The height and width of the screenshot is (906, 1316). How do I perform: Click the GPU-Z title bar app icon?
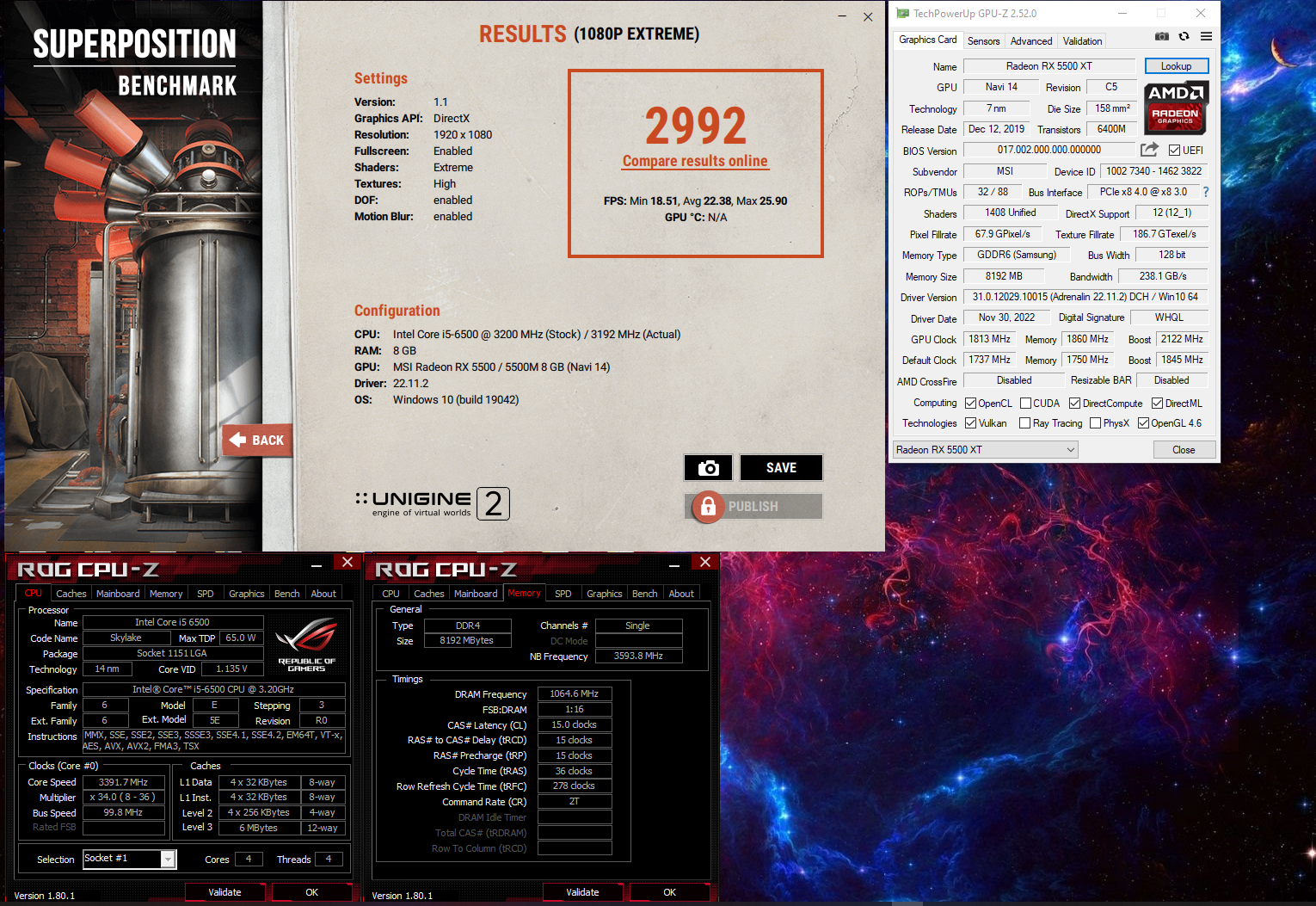pos(902,13)
